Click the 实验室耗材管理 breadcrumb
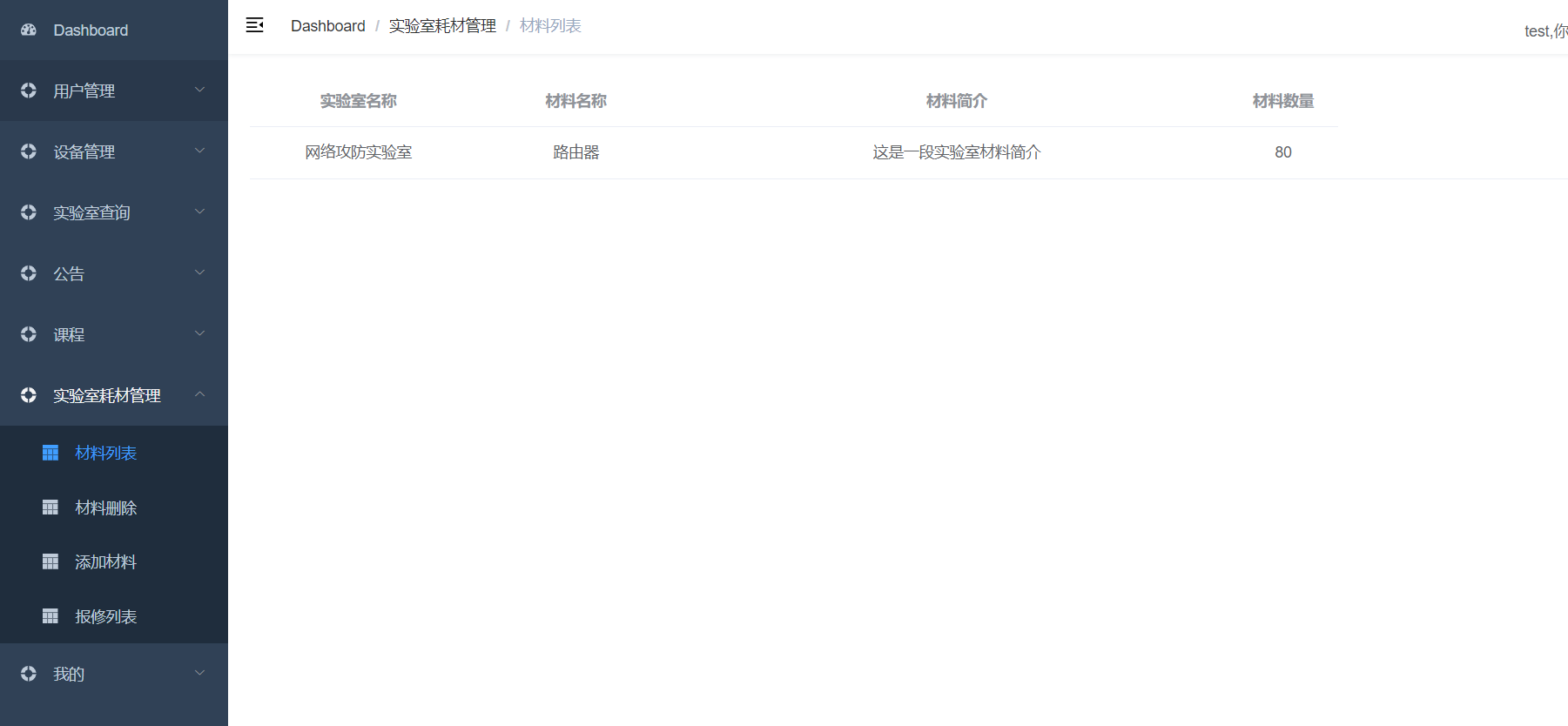 pos(442,26)
